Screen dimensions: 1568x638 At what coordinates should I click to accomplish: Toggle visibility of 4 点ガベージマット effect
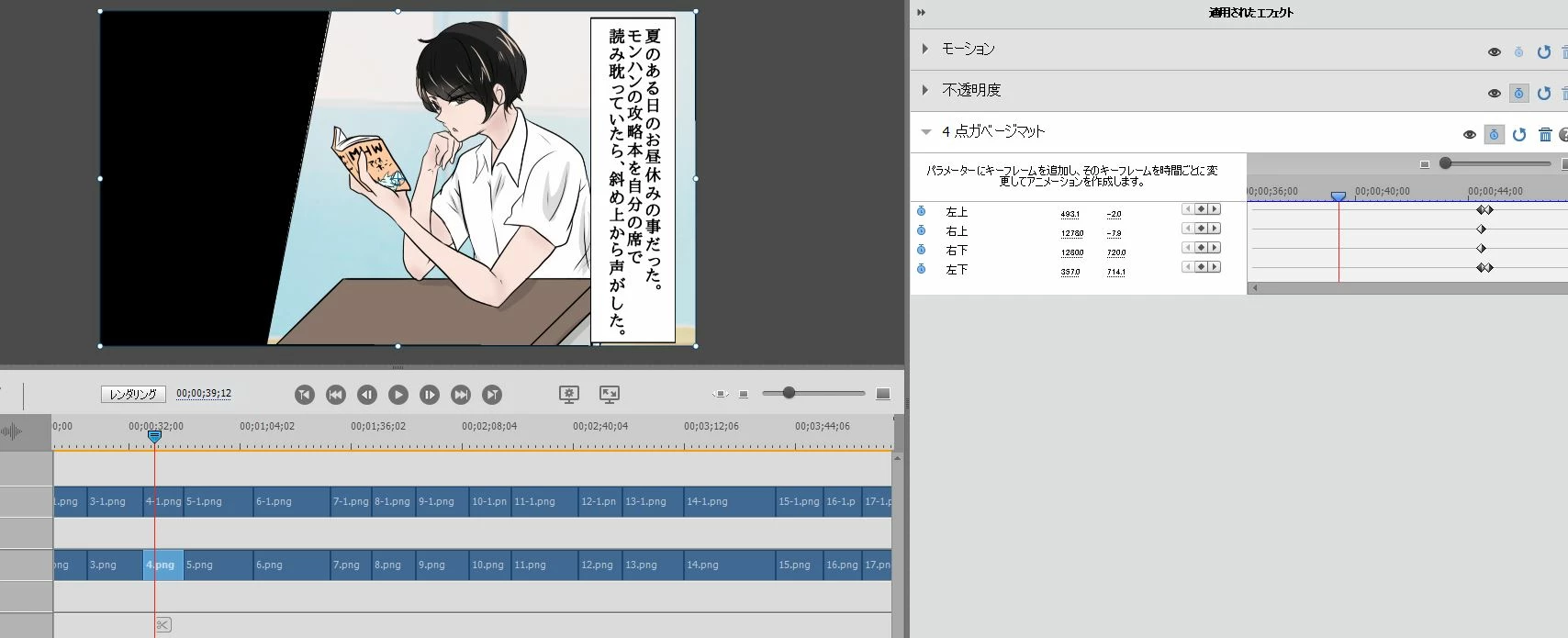[1470, 135]
